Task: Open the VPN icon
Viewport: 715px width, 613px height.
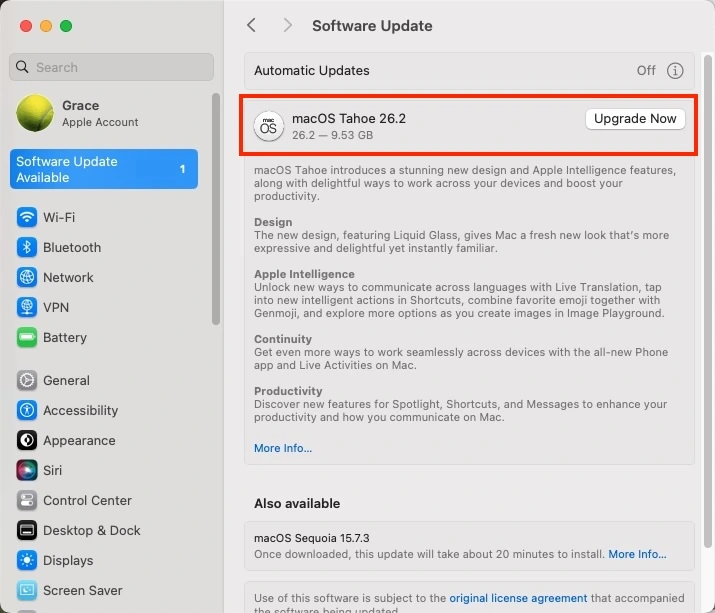Action: [x=27, y=307]
